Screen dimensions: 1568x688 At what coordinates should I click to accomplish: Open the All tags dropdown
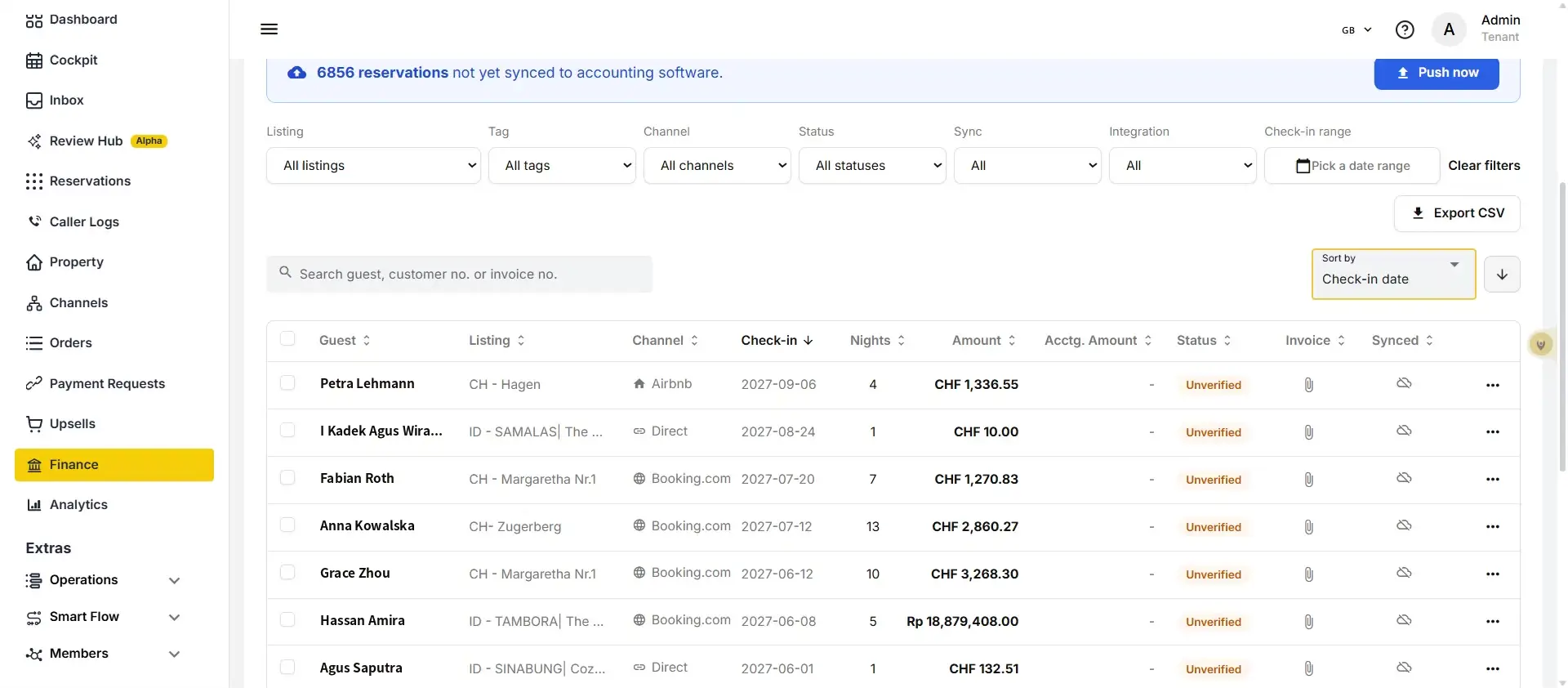pos(562,166)
